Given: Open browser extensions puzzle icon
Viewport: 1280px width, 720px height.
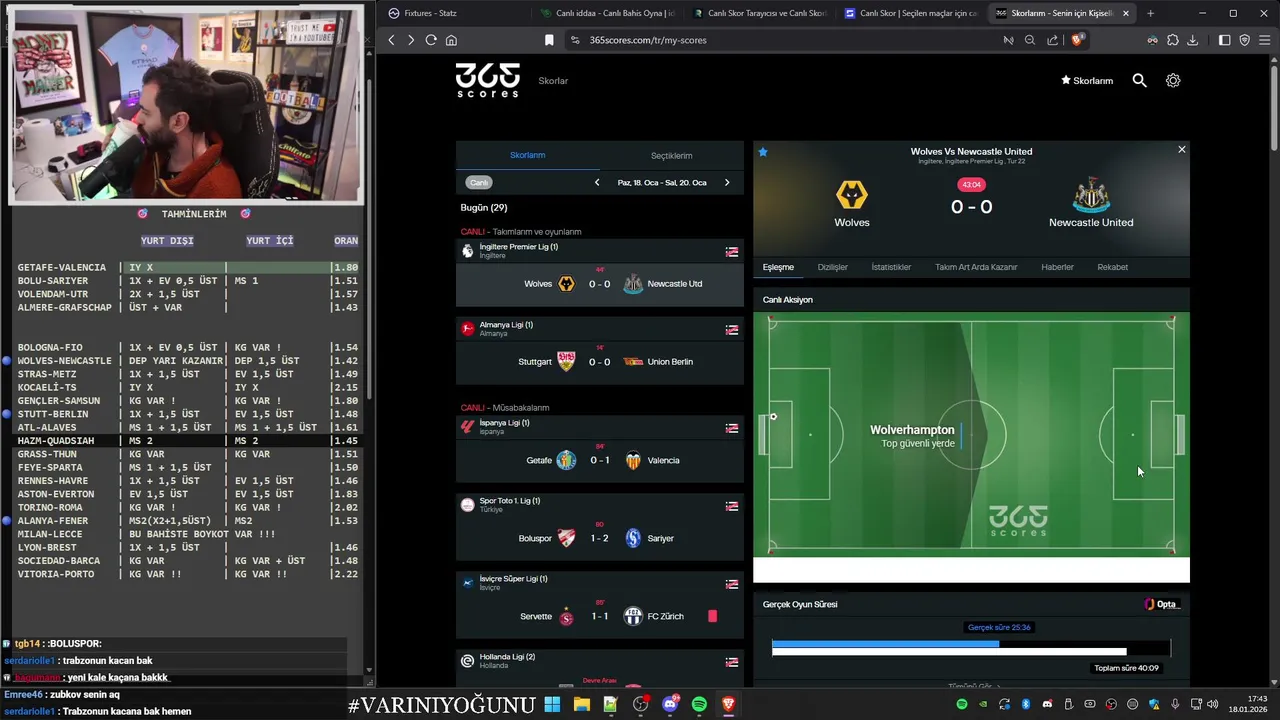Looking at the screenshot, I should tap(1173, 40).
